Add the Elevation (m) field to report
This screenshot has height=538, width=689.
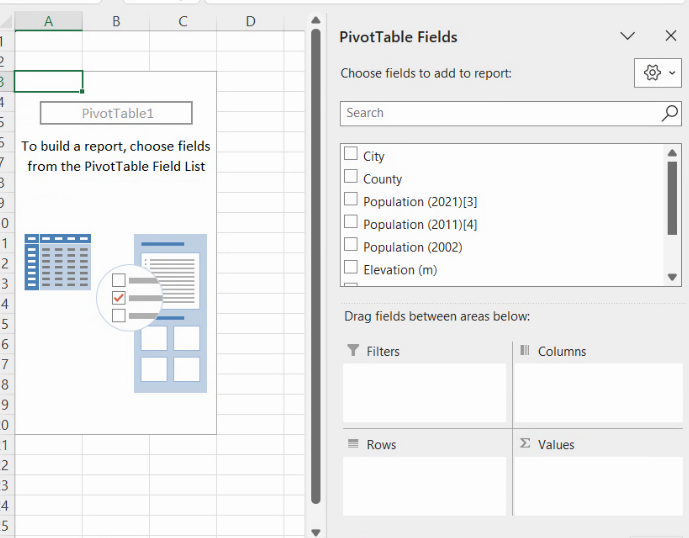(x=351, y=268)
